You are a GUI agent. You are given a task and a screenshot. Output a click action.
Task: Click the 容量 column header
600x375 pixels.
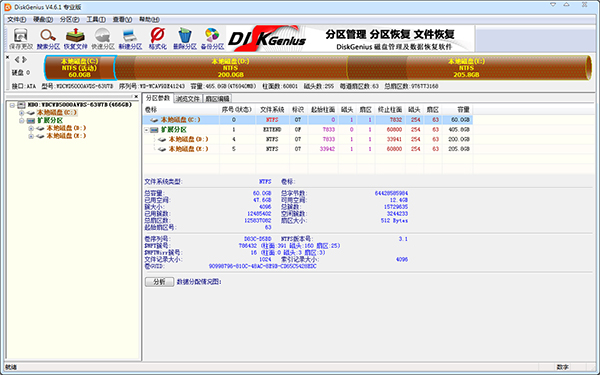(457, 110)
